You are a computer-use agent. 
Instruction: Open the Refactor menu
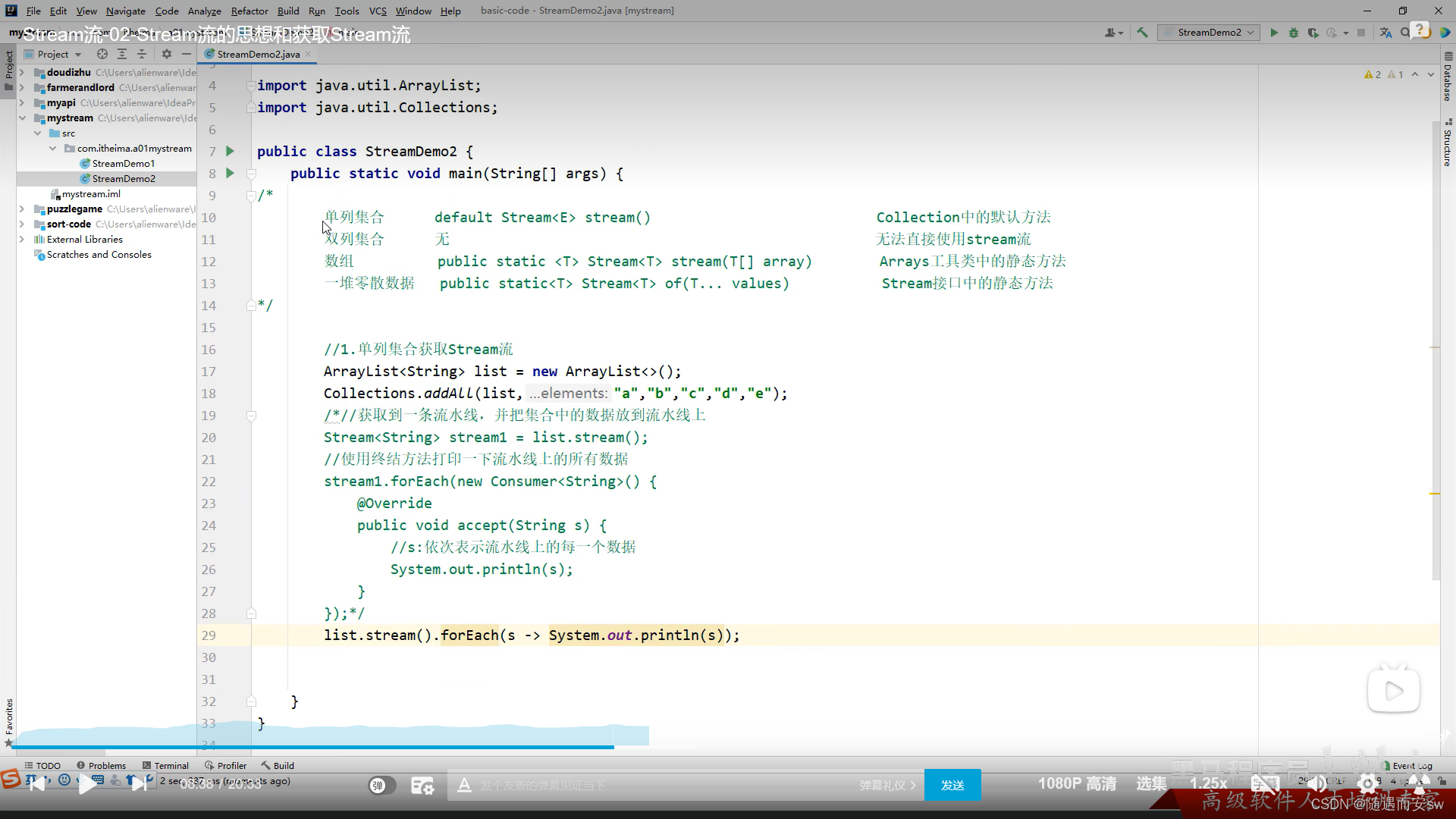[249, 11]
